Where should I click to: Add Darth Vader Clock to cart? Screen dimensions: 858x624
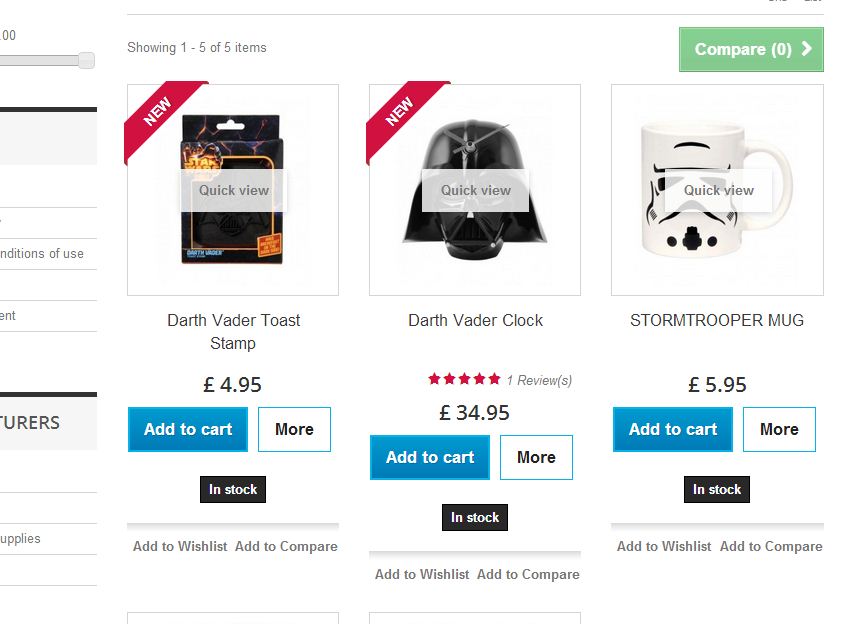coord(430,457)
